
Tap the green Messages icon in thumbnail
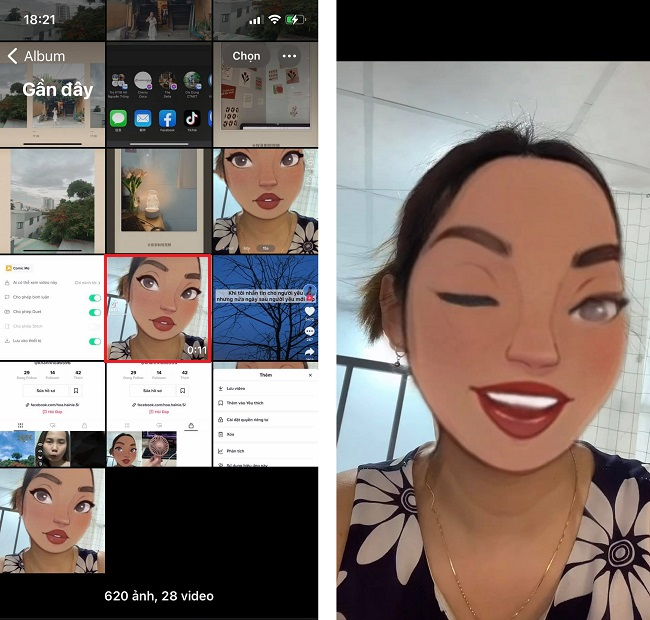point(118,119)
